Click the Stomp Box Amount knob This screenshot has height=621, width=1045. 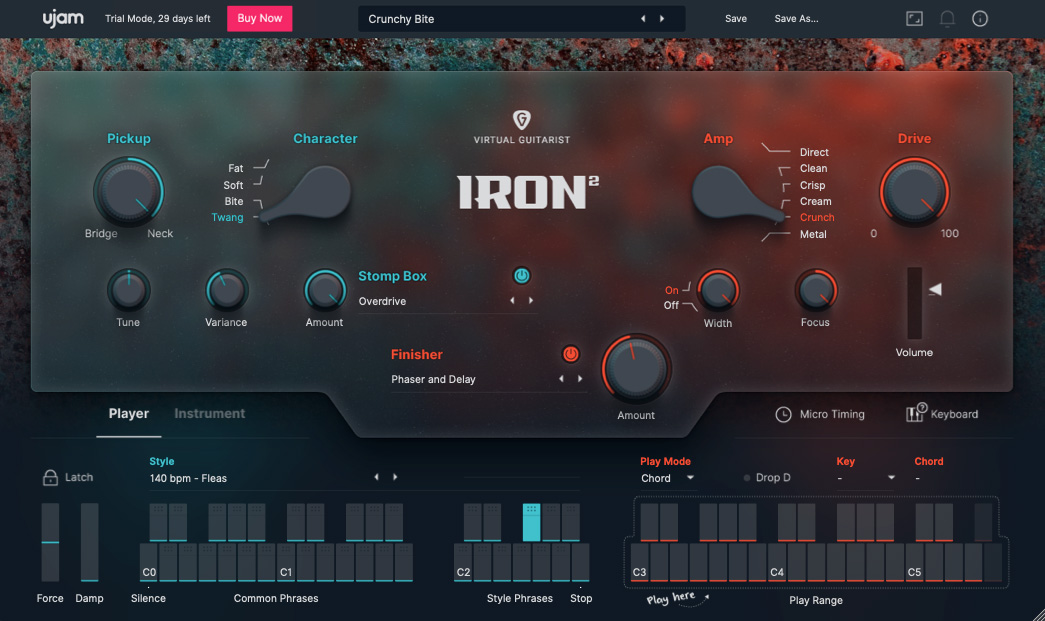tap(325, 291)
